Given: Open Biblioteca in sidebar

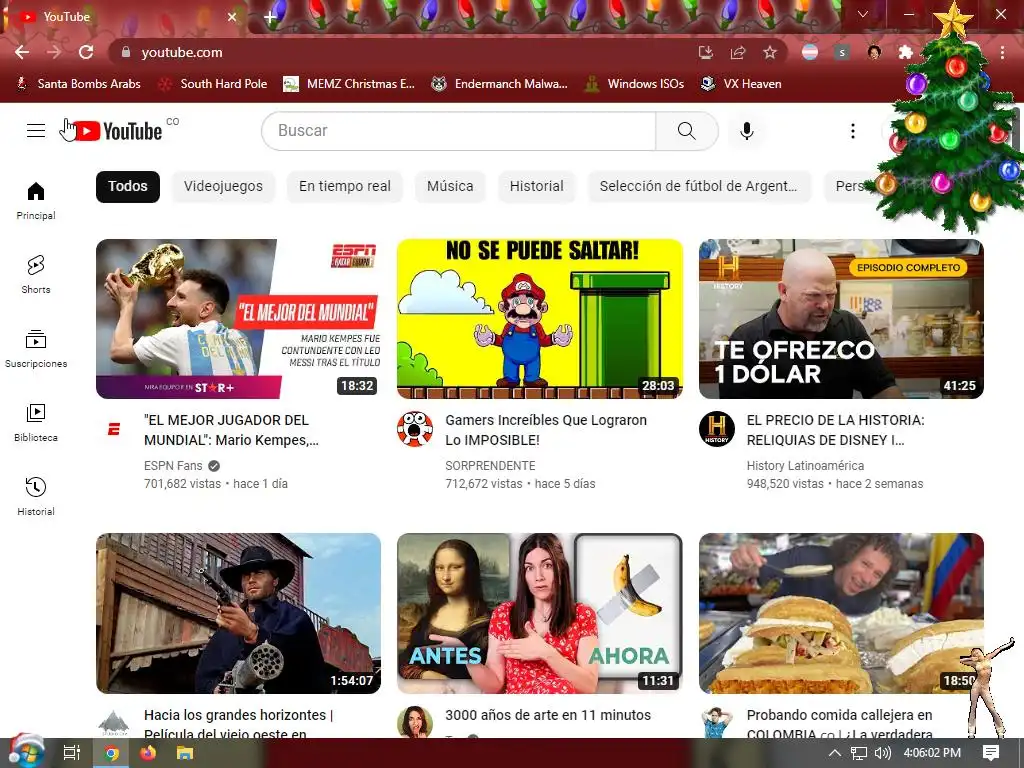Looking at the screenshot, I should tap(36, 423).
